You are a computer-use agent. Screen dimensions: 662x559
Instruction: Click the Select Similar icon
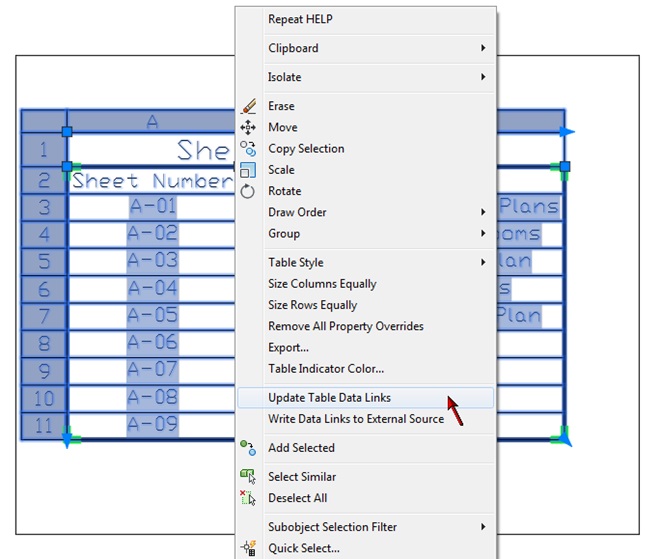point(248,477)
